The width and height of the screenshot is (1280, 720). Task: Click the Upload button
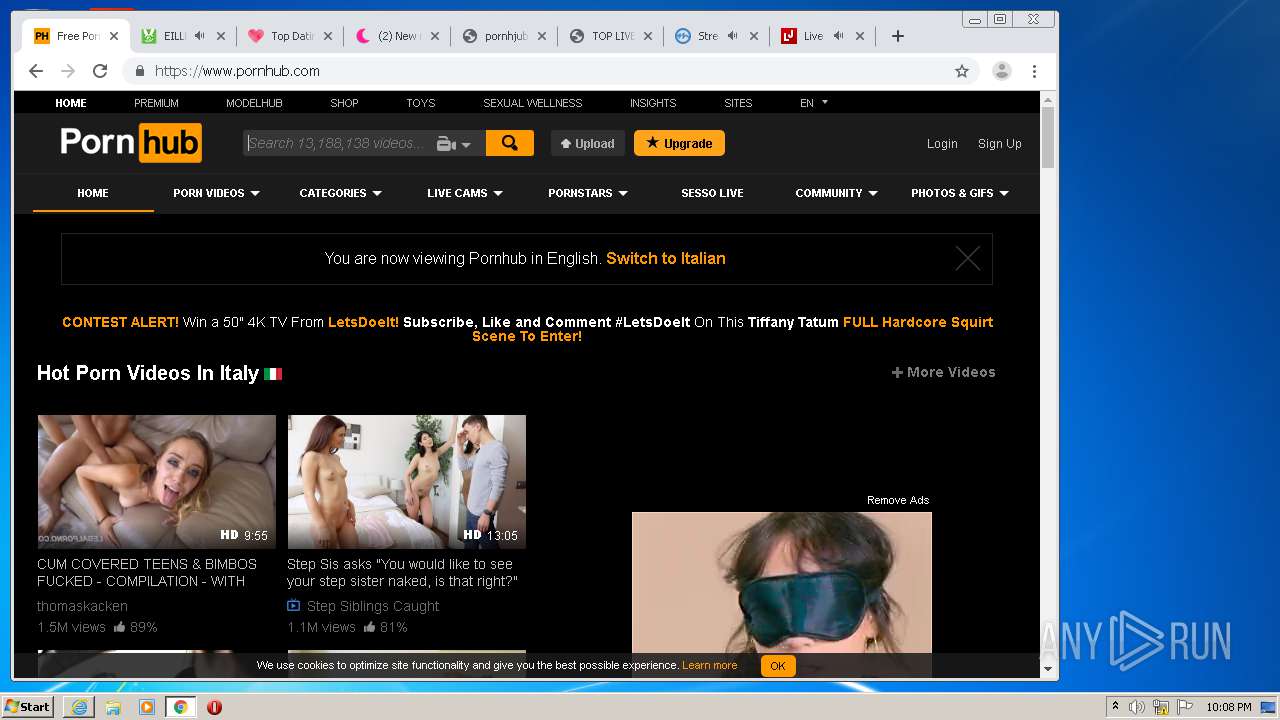(588, 143)
